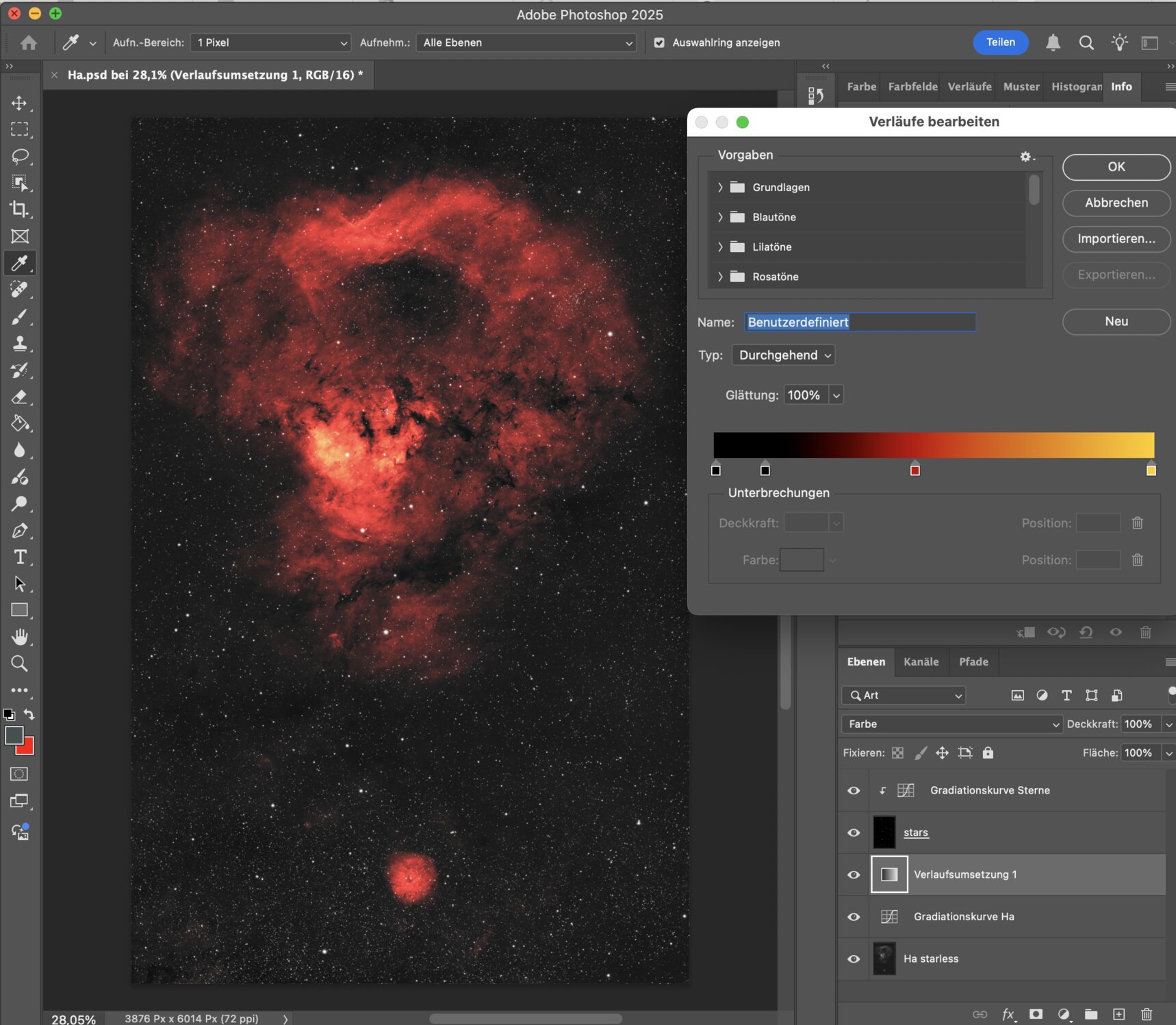This screenshot has height=1025, width=1176.
Task: Switch to the Farbfelder panel tab
Action: point(913,86)
